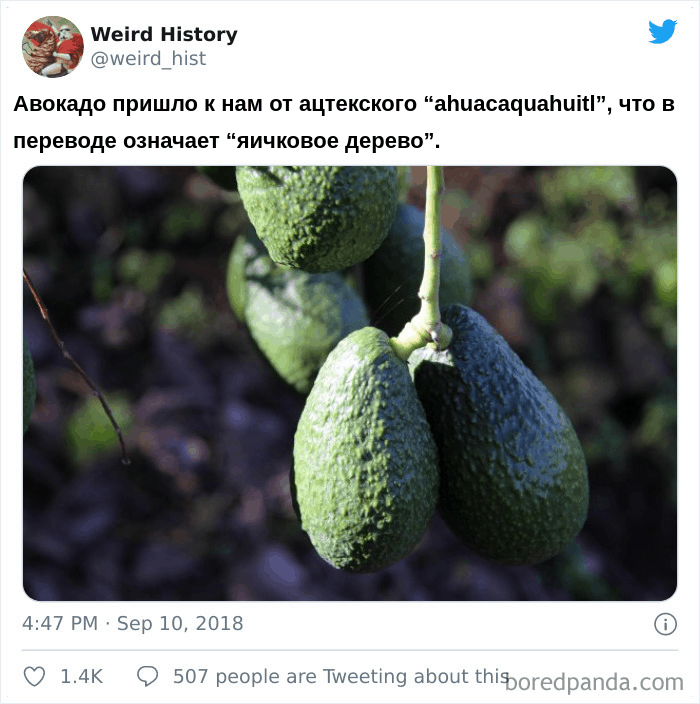
Task: Click the 1.4K likes count
Action: pos(82,677)
